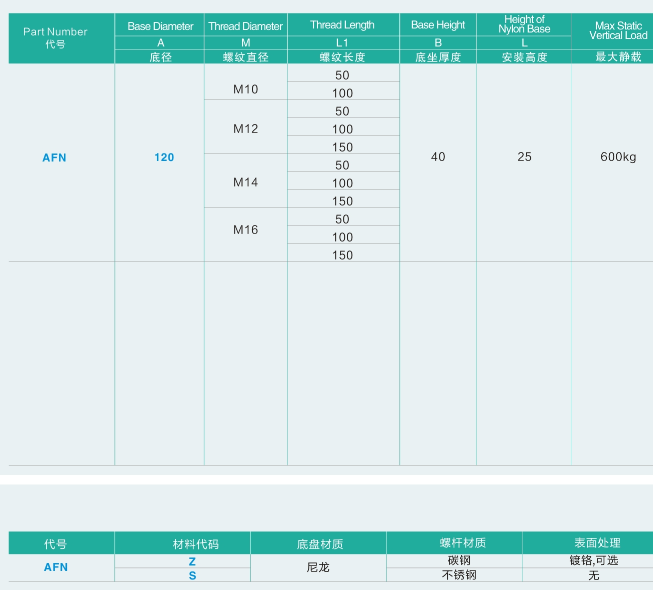Image resolution: width=653 pixels, height=590 pixels.
Task: Select the M10 thread diameter cell
Action: (245, 89)
